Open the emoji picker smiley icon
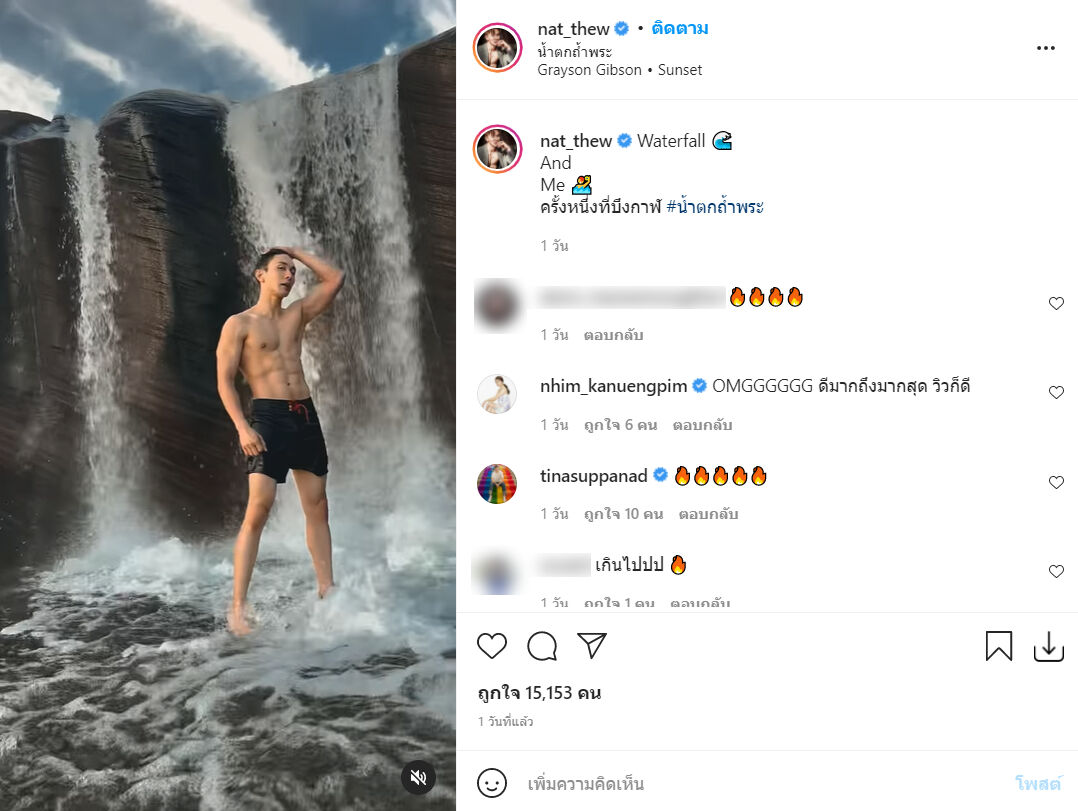 pos(491,783)
